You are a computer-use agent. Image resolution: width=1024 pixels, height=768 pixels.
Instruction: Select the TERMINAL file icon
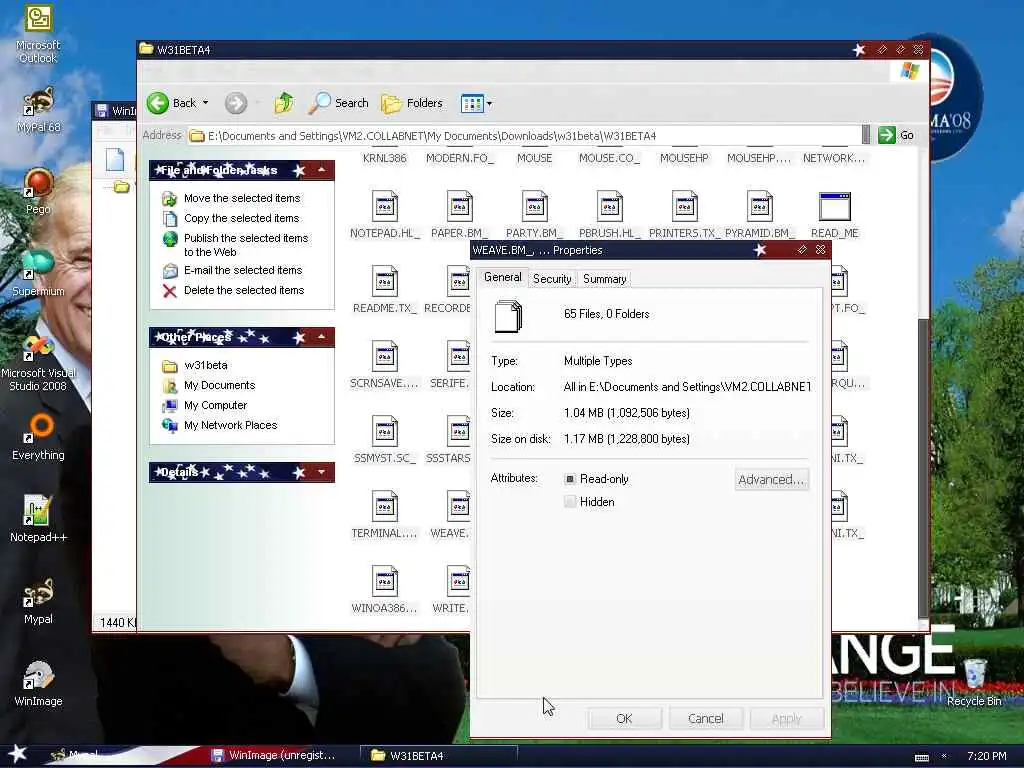coord(385,507)
